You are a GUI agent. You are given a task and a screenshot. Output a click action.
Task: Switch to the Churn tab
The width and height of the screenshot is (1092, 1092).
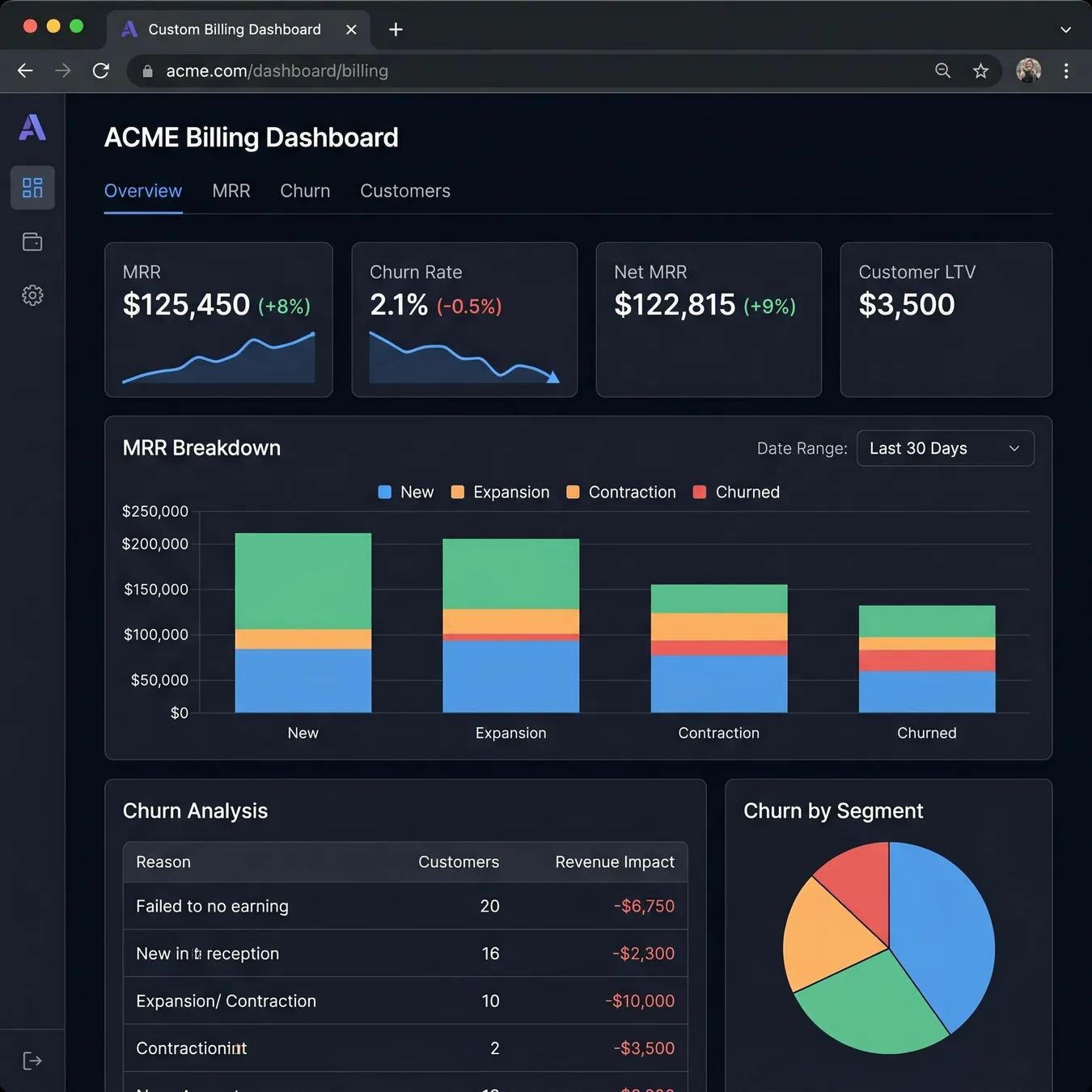click(x=305, y=191)
